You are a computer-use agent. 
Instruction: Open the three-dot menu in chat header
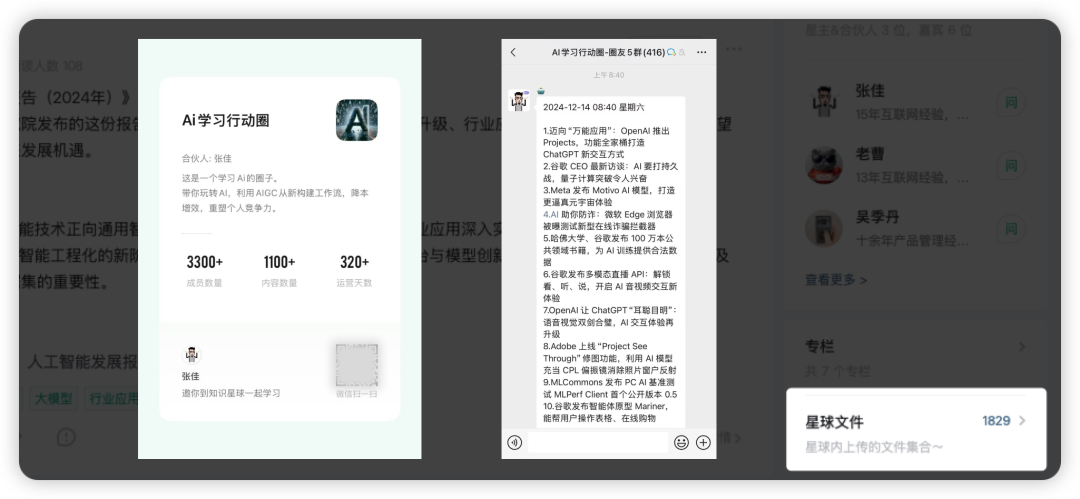tap(702, 52)
